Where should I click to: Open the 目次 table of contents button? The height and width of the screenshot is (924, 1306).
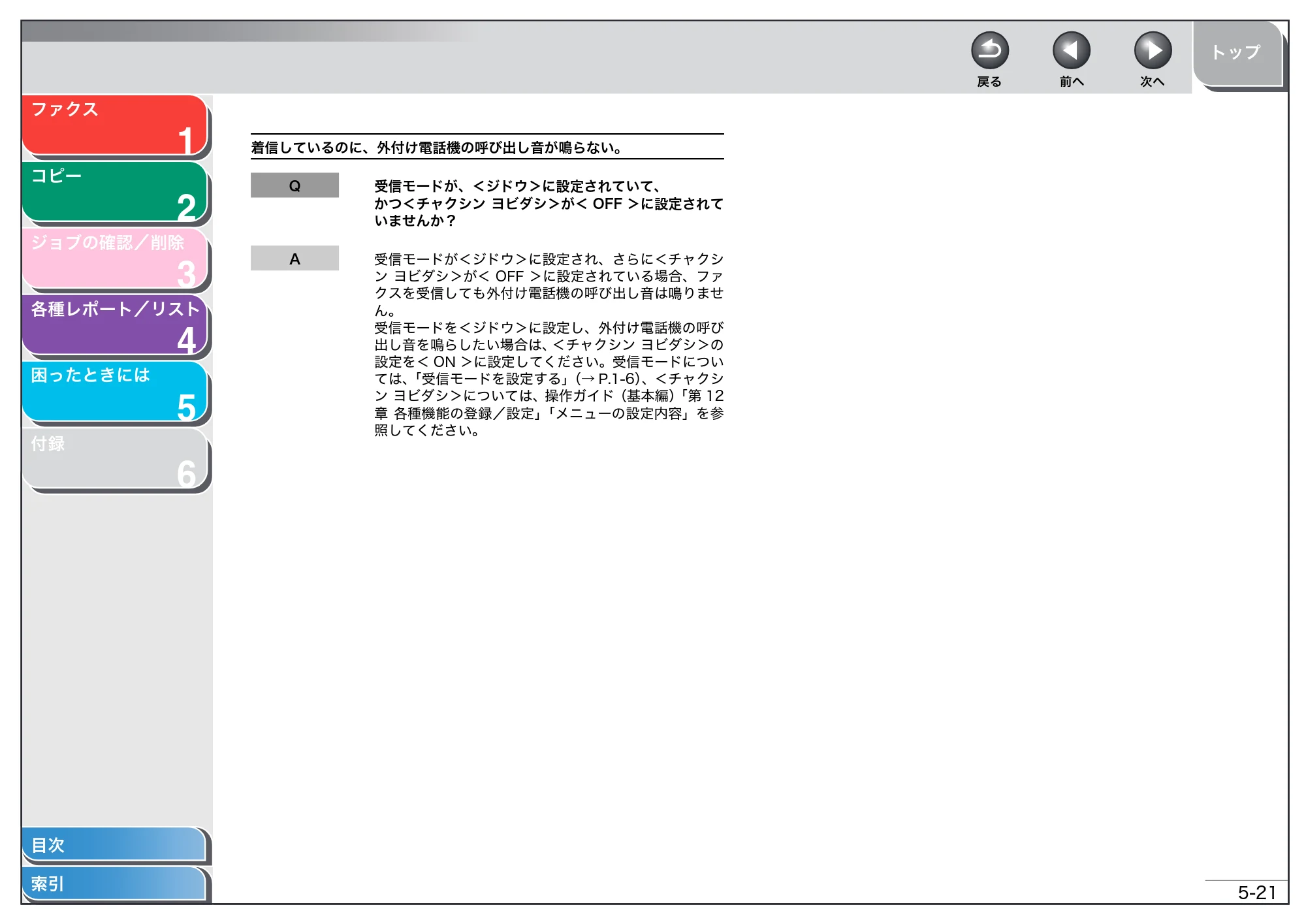[x=114, y=844]
